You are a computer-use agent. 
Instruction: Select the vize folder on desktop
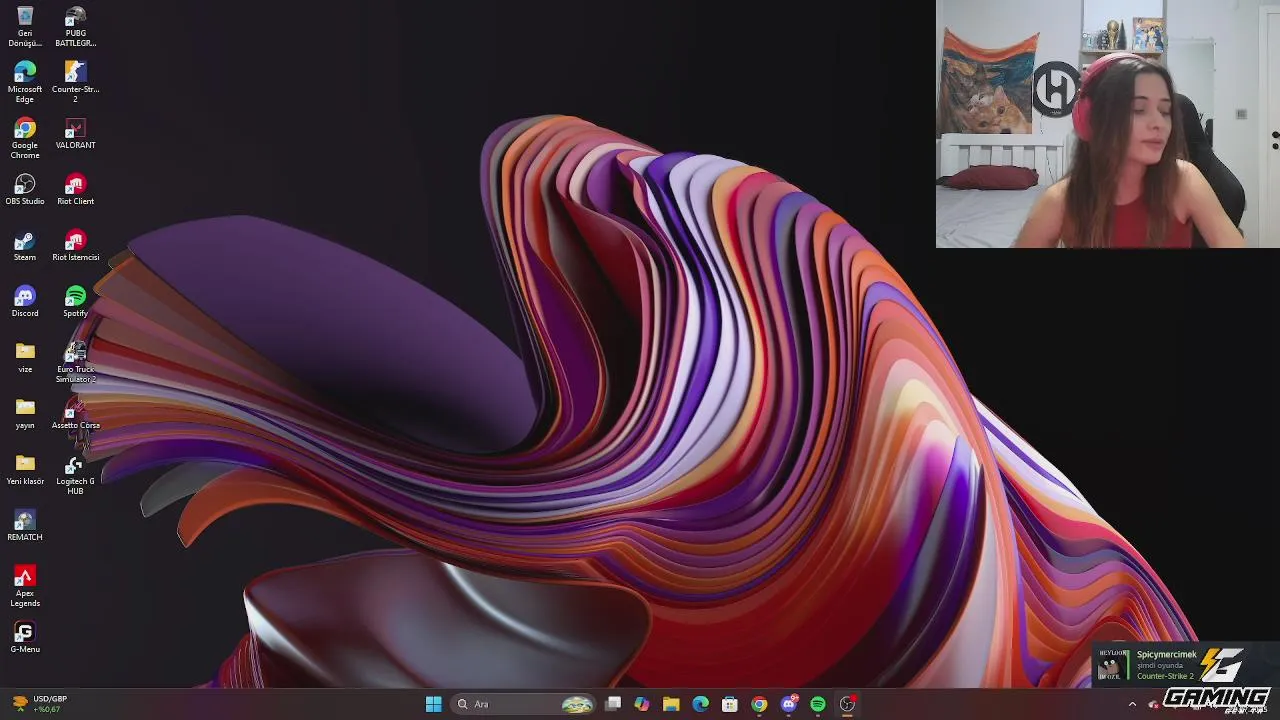tap(25, 358)
